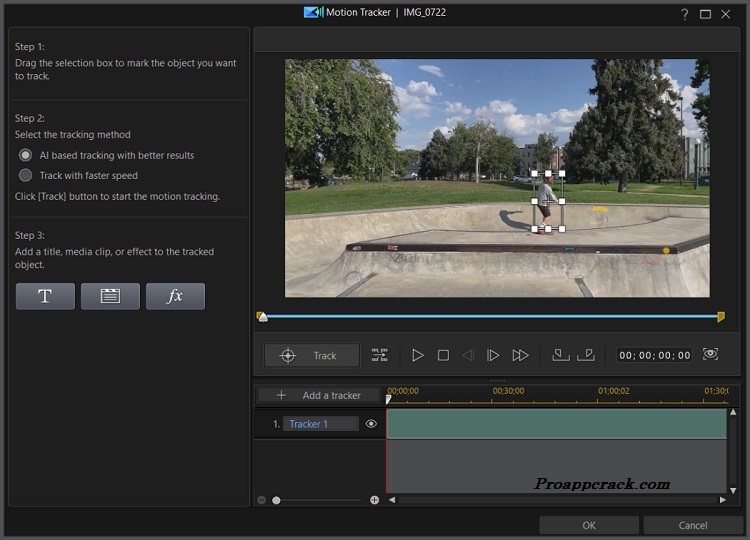
Task: Open the help question mark icon
Action: tap(684, 13)
